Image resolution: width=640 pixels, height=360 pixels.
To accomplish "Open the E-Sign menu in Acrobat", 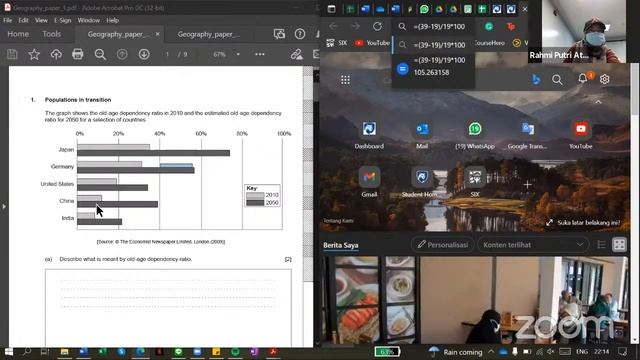I will click(x=62, y=20).
